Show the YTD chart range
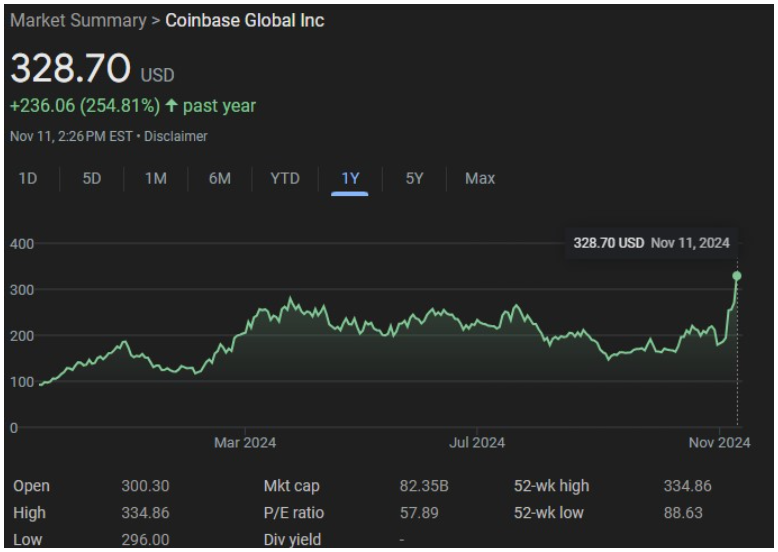778x552 pixels. click(285, 178)
